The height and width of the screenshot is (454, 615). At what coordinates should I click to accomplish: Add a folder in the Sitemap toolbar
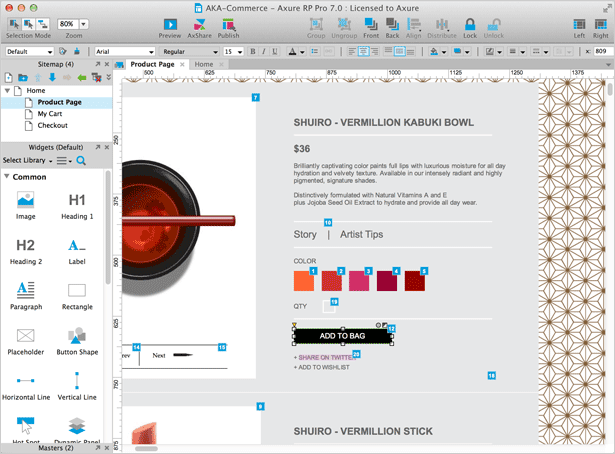pos(23,78)
